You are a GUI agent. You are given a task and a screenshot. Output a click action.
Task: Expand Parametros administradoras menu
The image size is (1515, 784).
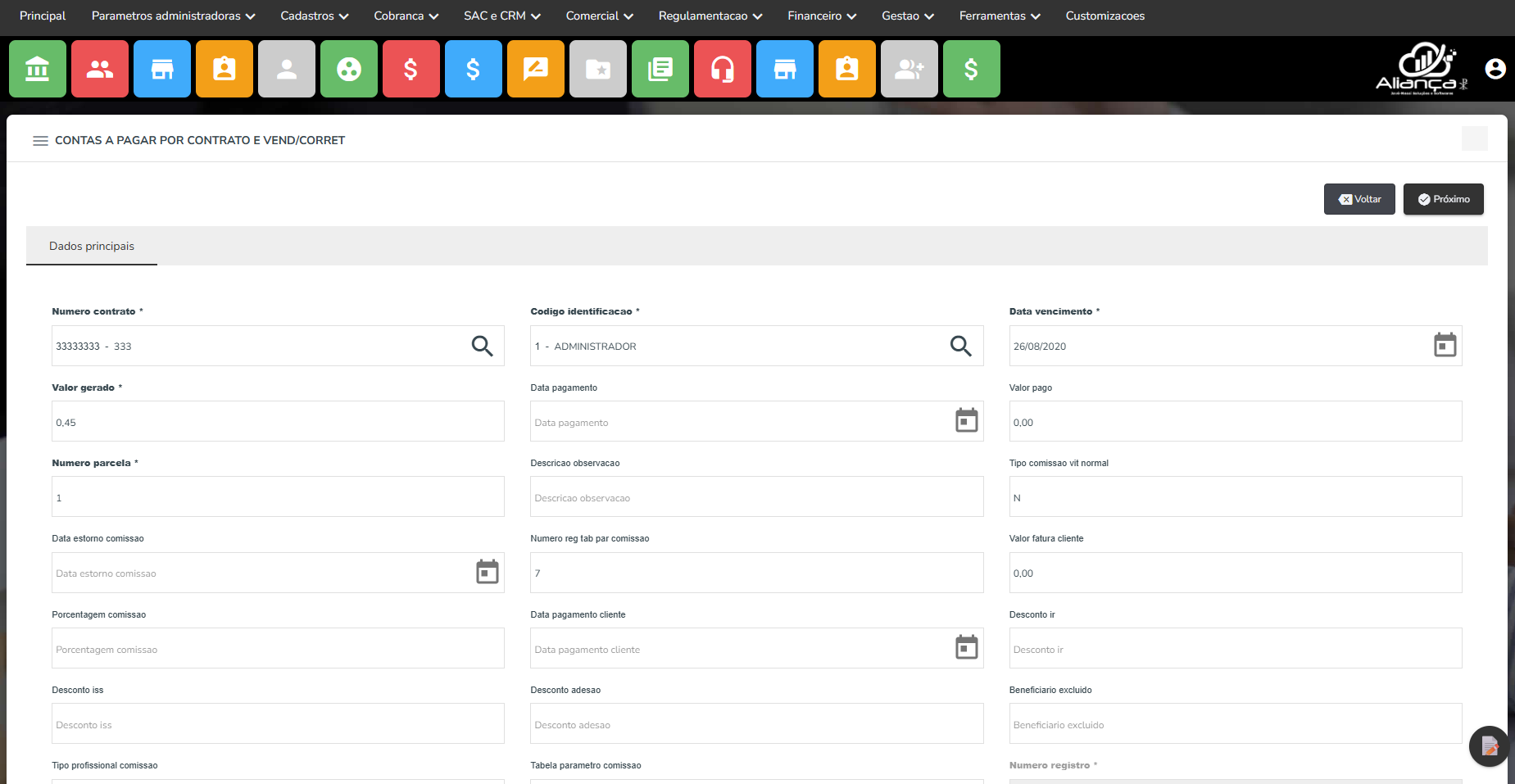coord(173,16)
